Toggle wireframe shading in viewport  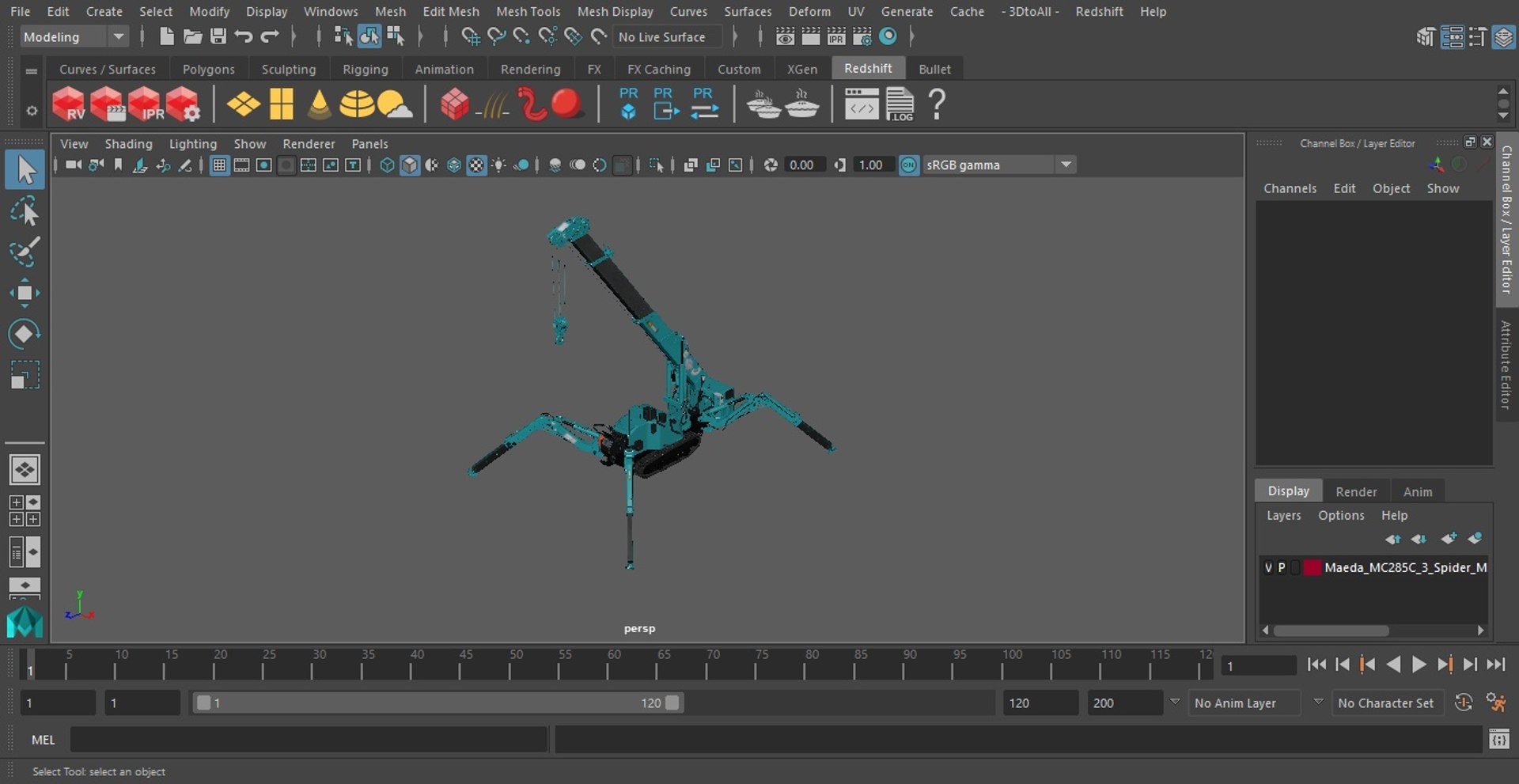click(x=387, y=165)
